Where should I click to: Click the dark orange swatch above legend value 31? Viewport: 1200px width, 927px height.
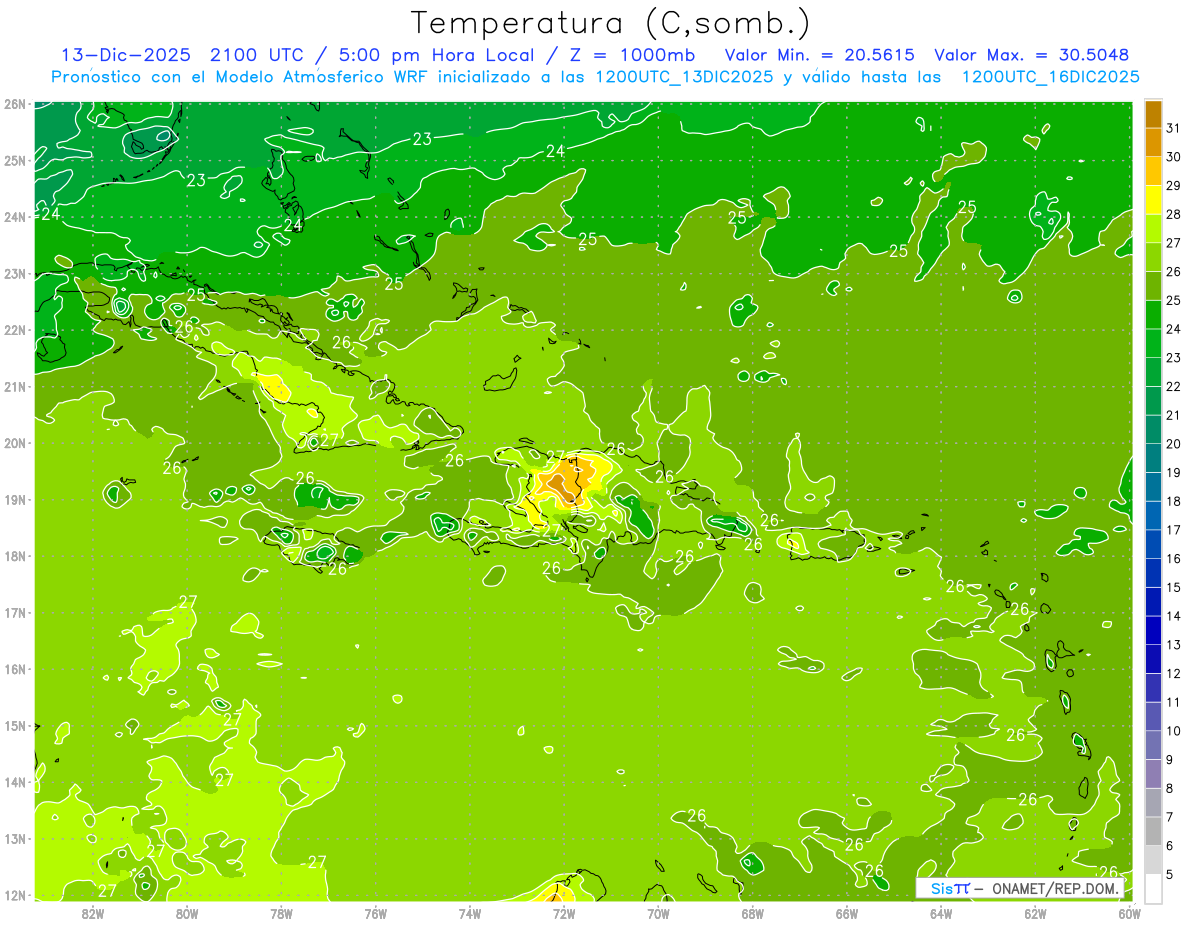[1153, 113]
